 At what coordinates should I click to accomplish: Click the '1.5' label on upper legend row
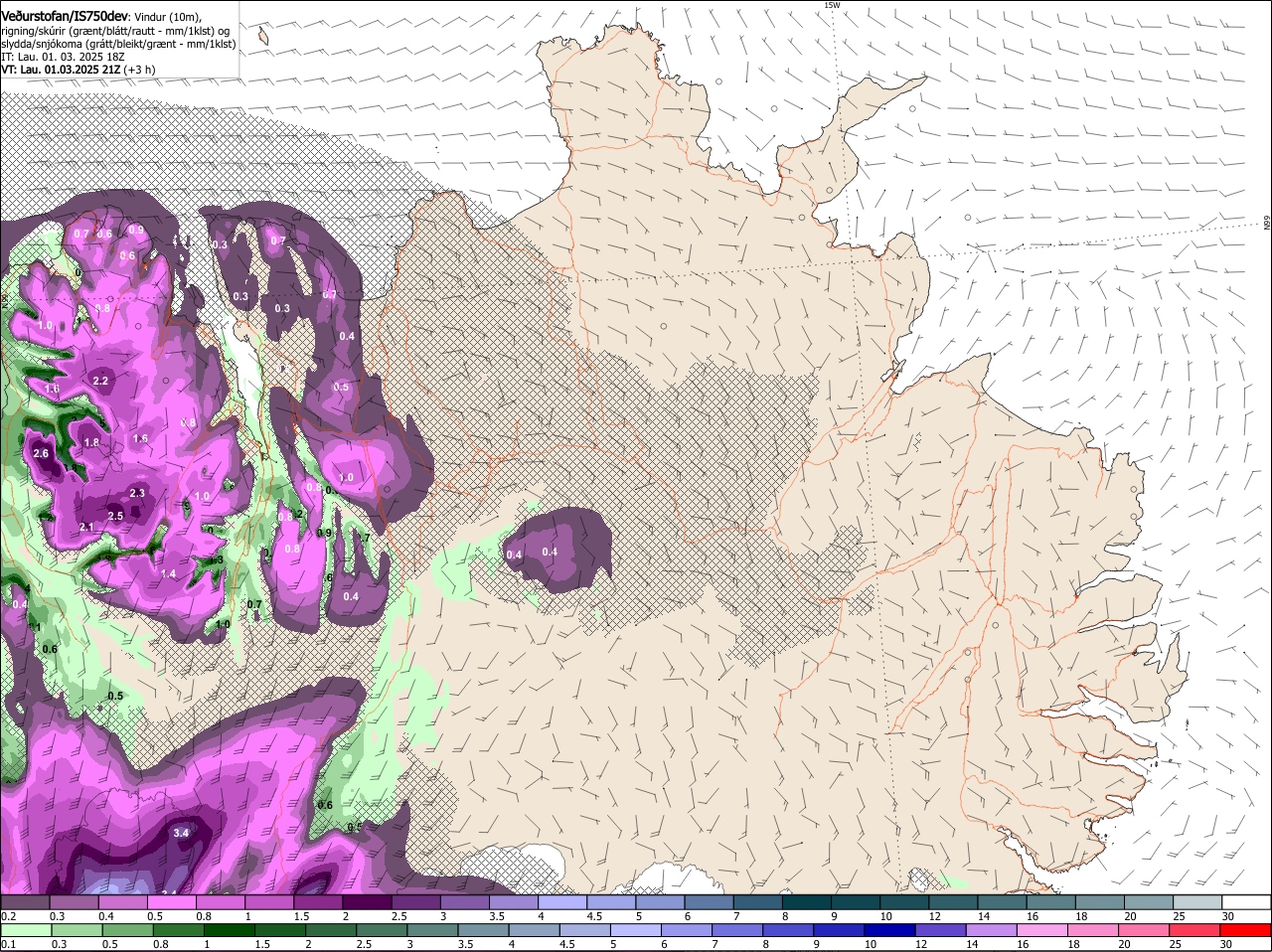pos(302,916)
